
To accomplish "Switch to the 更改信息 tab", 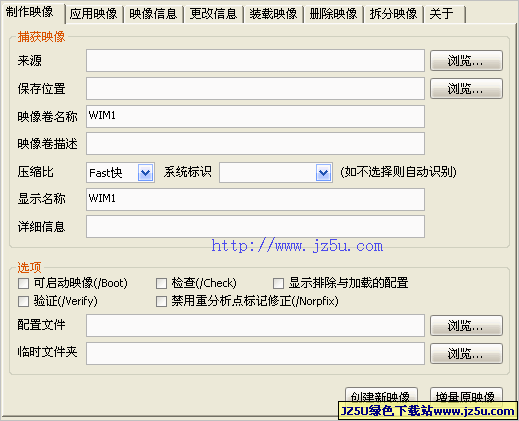I will tap(213, 14).
